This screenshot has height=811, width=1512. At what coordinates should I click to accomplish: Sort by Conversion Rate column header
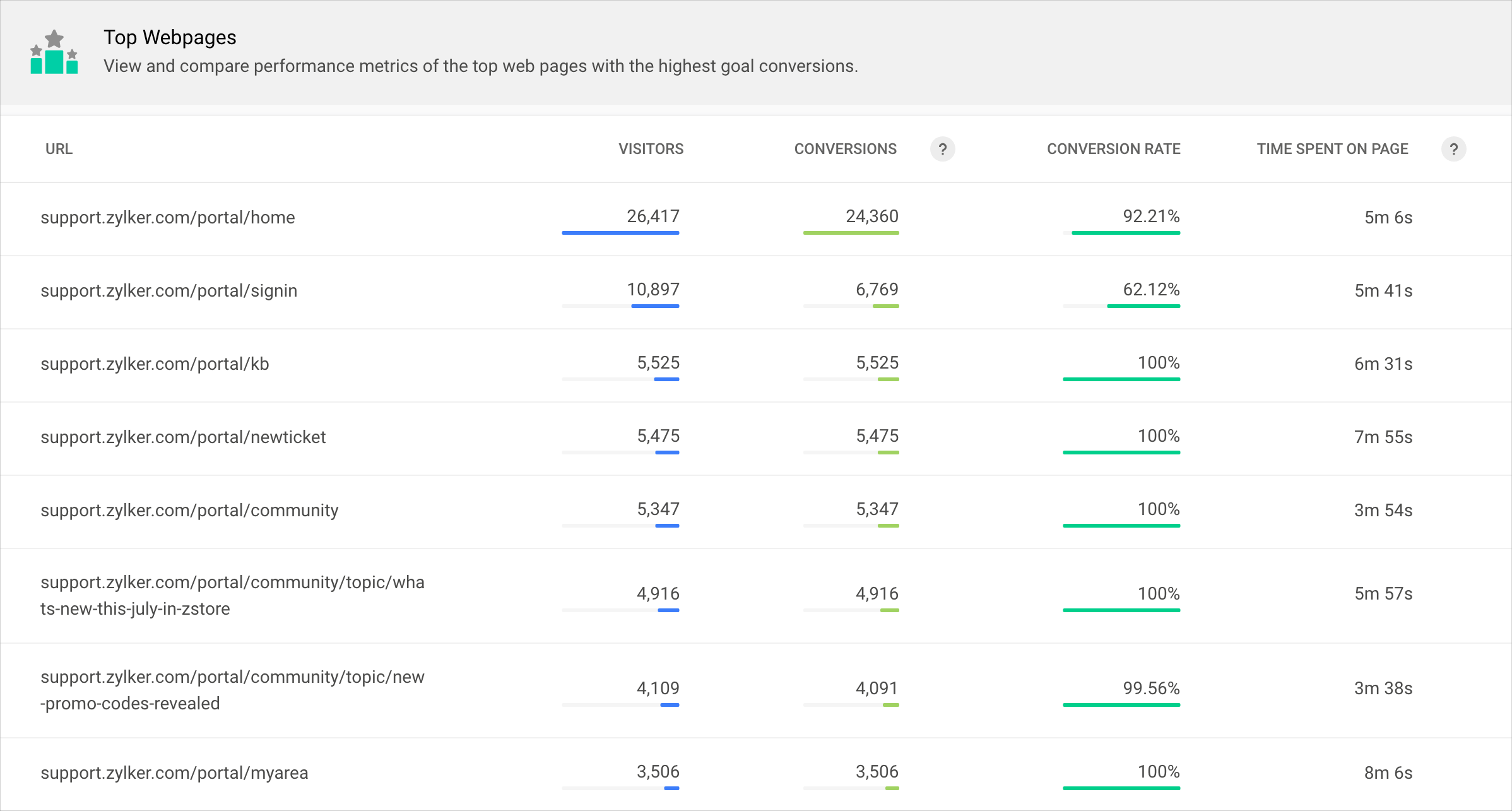pyautogui.click(x=1113, y=149)
